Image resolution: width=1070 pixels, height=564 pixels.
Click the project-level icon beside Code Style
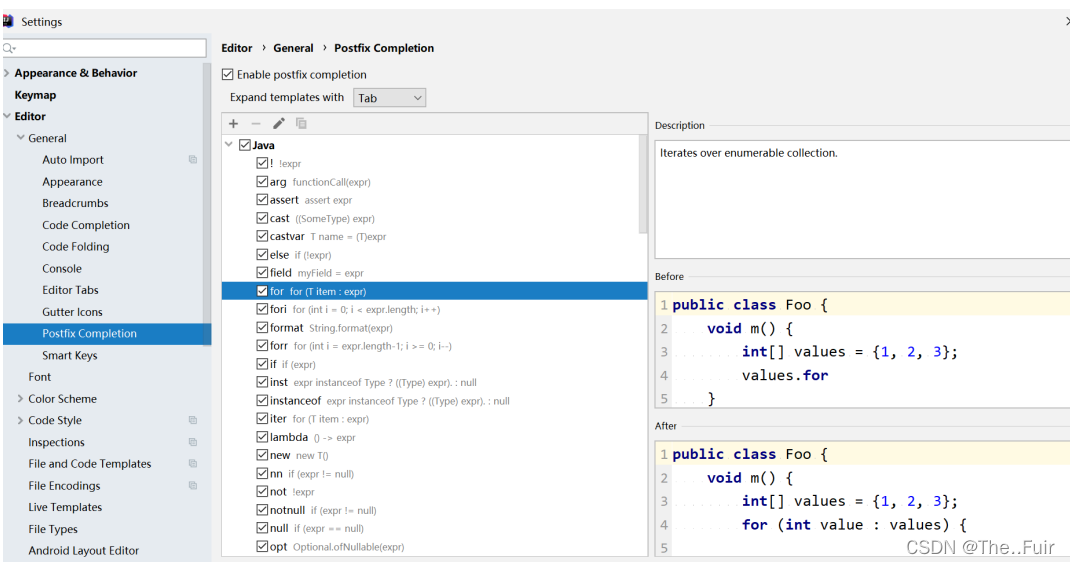pos(193,421)
